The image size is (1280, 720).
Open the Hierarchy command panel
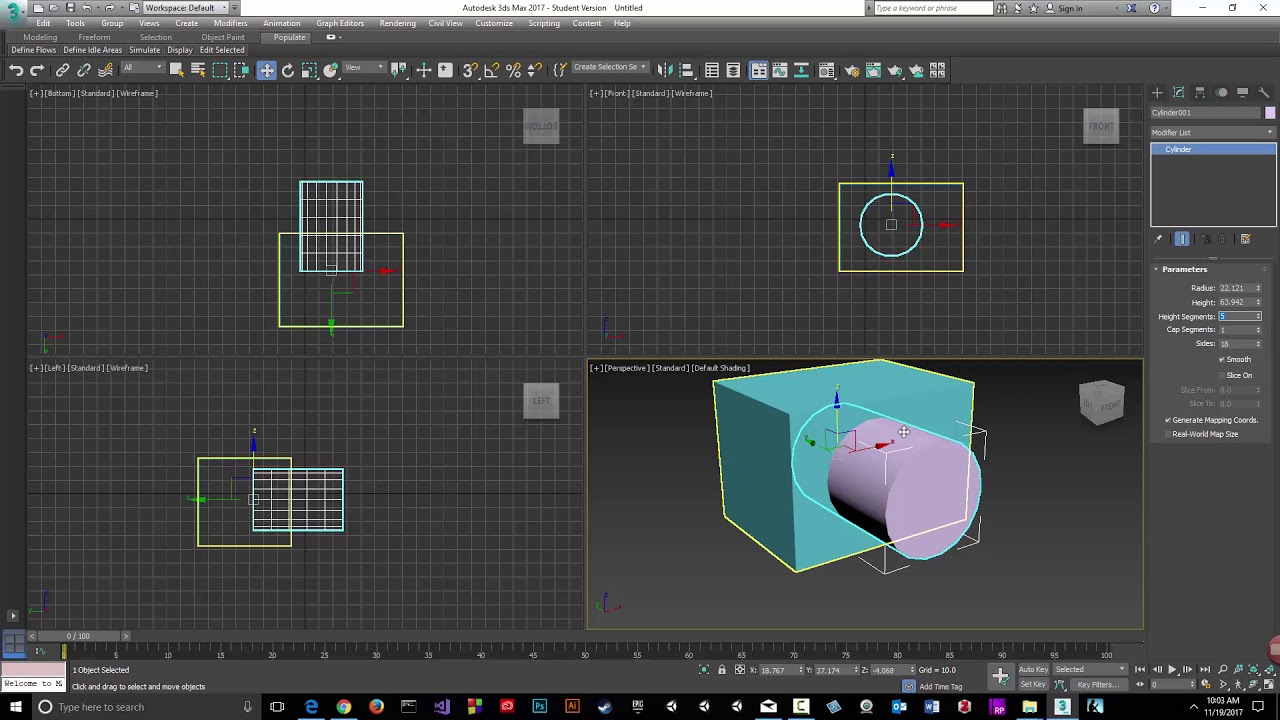[x=1200, y=92]
